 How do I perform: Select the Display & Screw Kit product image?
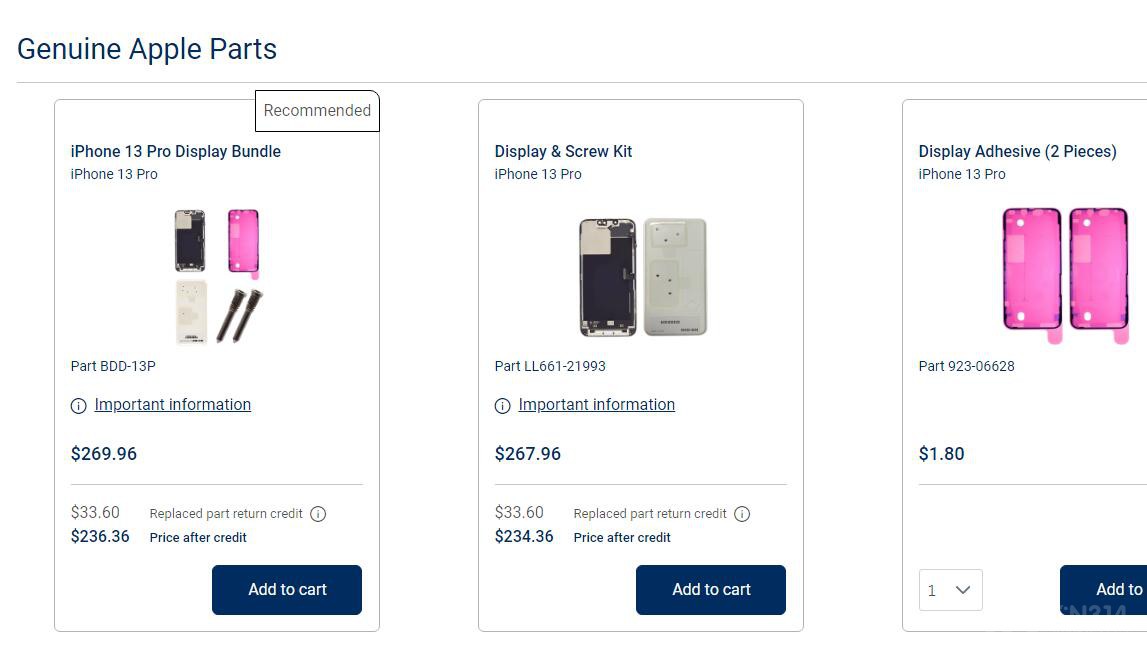(x=643, y=277)
